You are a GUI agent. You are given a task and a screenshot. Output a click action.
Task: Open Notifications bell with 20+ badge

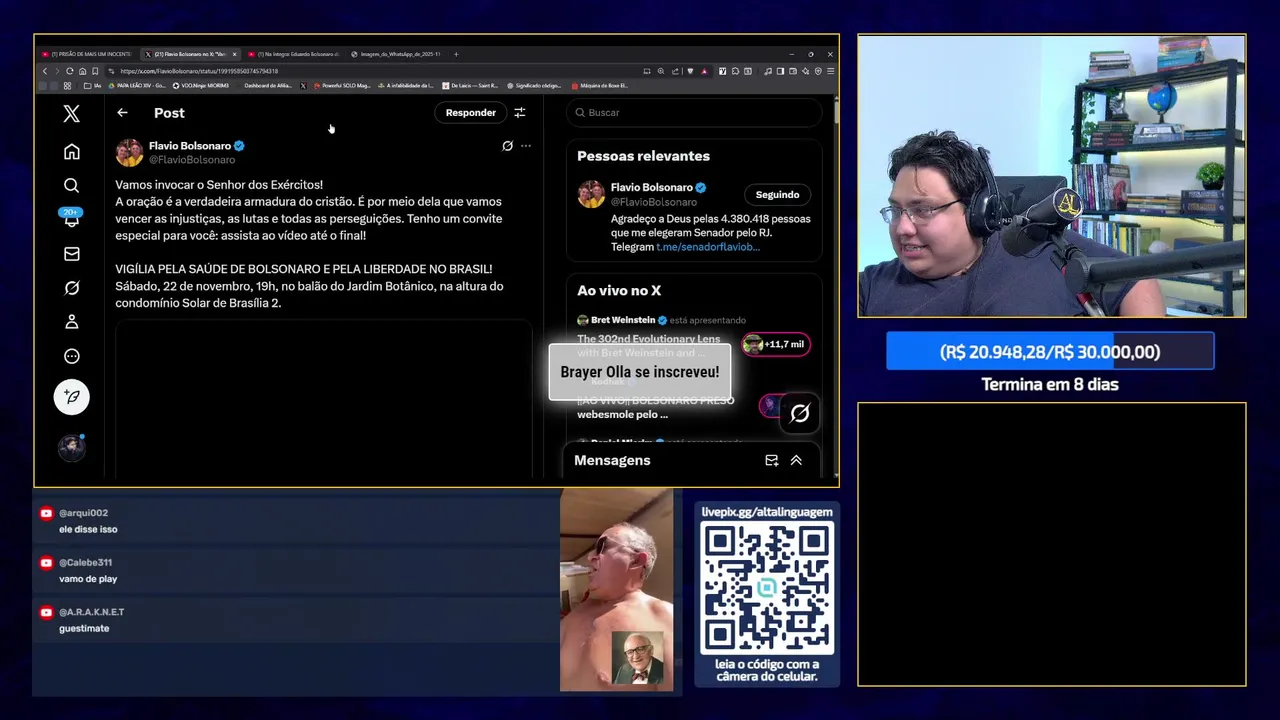[71, 218]
